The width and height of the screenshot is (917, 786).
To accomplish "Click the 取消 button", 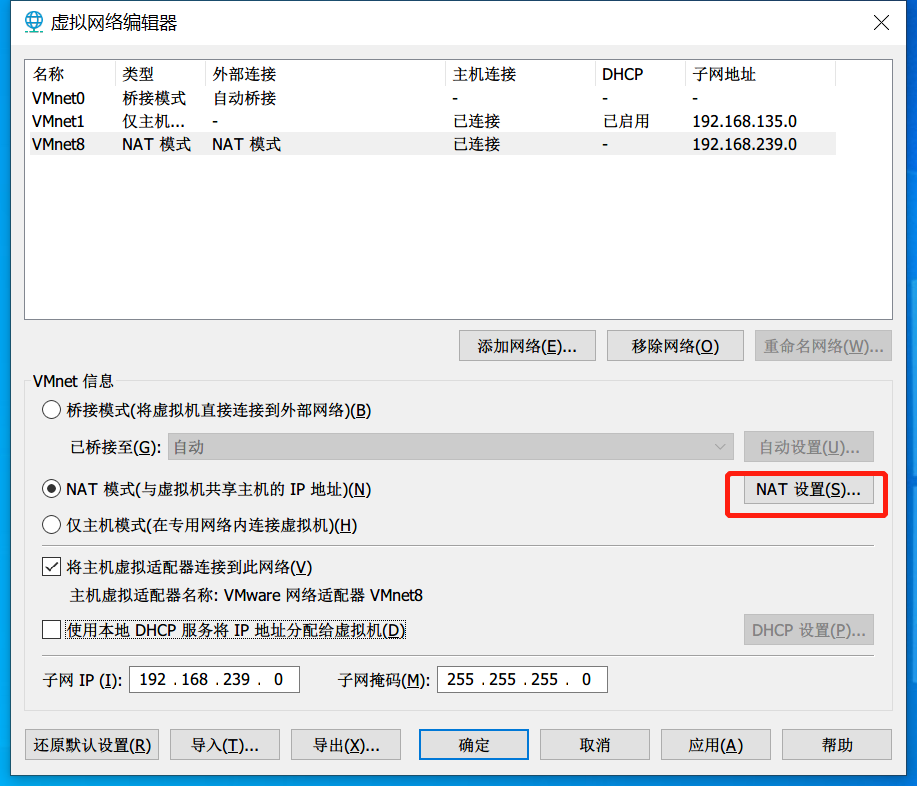I will tap(595, 744).
